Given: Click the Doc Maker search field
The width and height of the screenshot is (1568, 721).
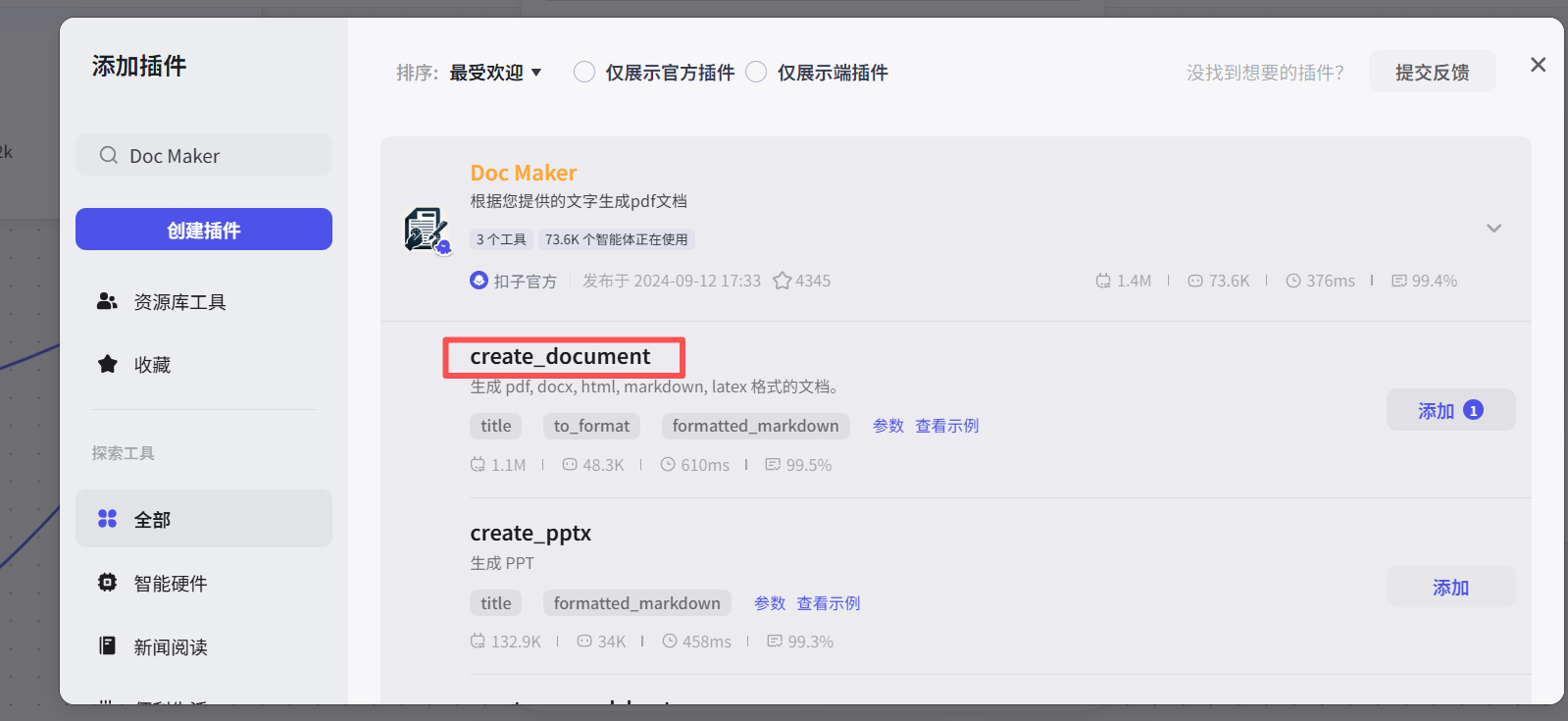Looking at the screenshot, I should pyautogui.click(x=204, y=155).
